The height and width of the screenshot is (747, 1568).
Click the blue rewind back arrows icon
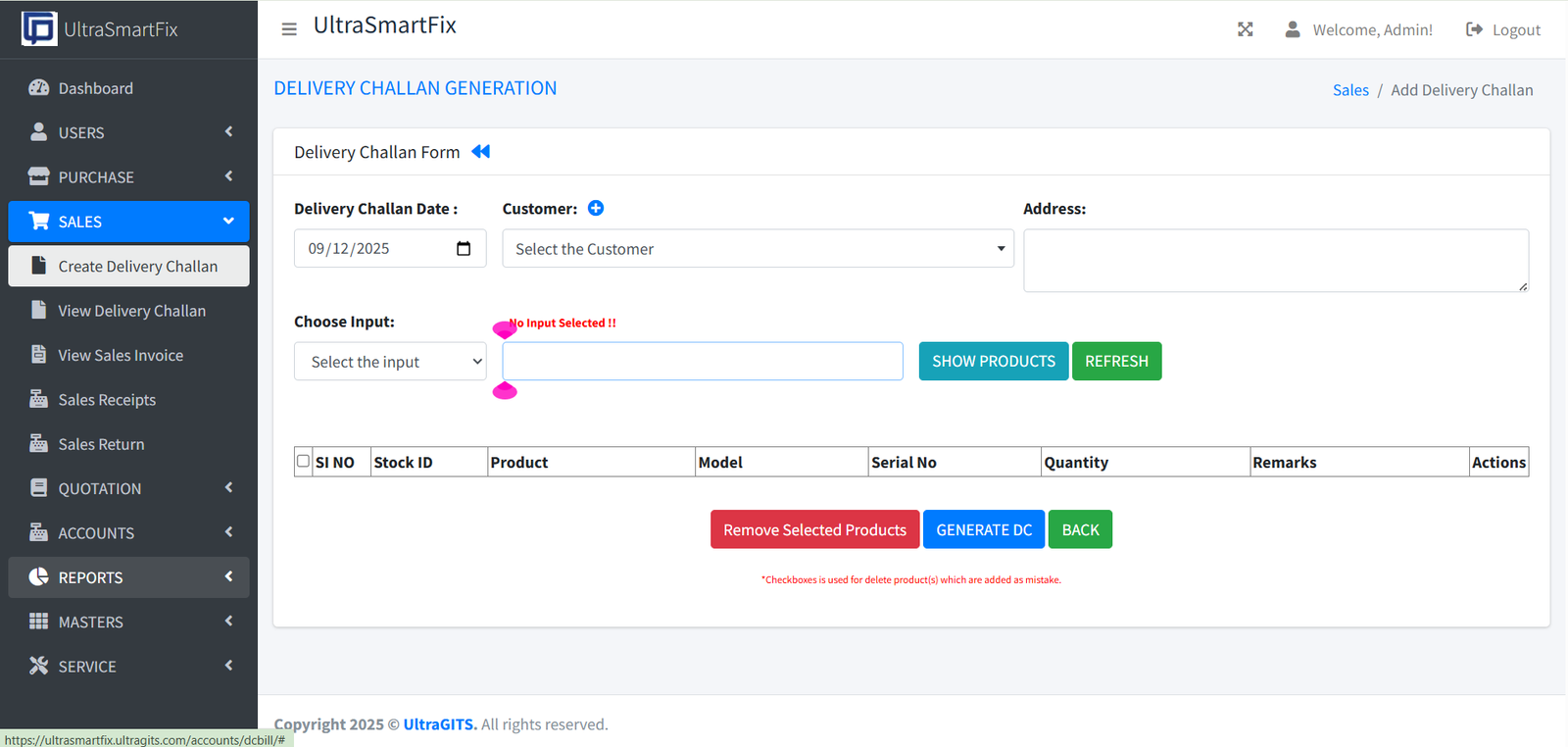coord(480,151)
